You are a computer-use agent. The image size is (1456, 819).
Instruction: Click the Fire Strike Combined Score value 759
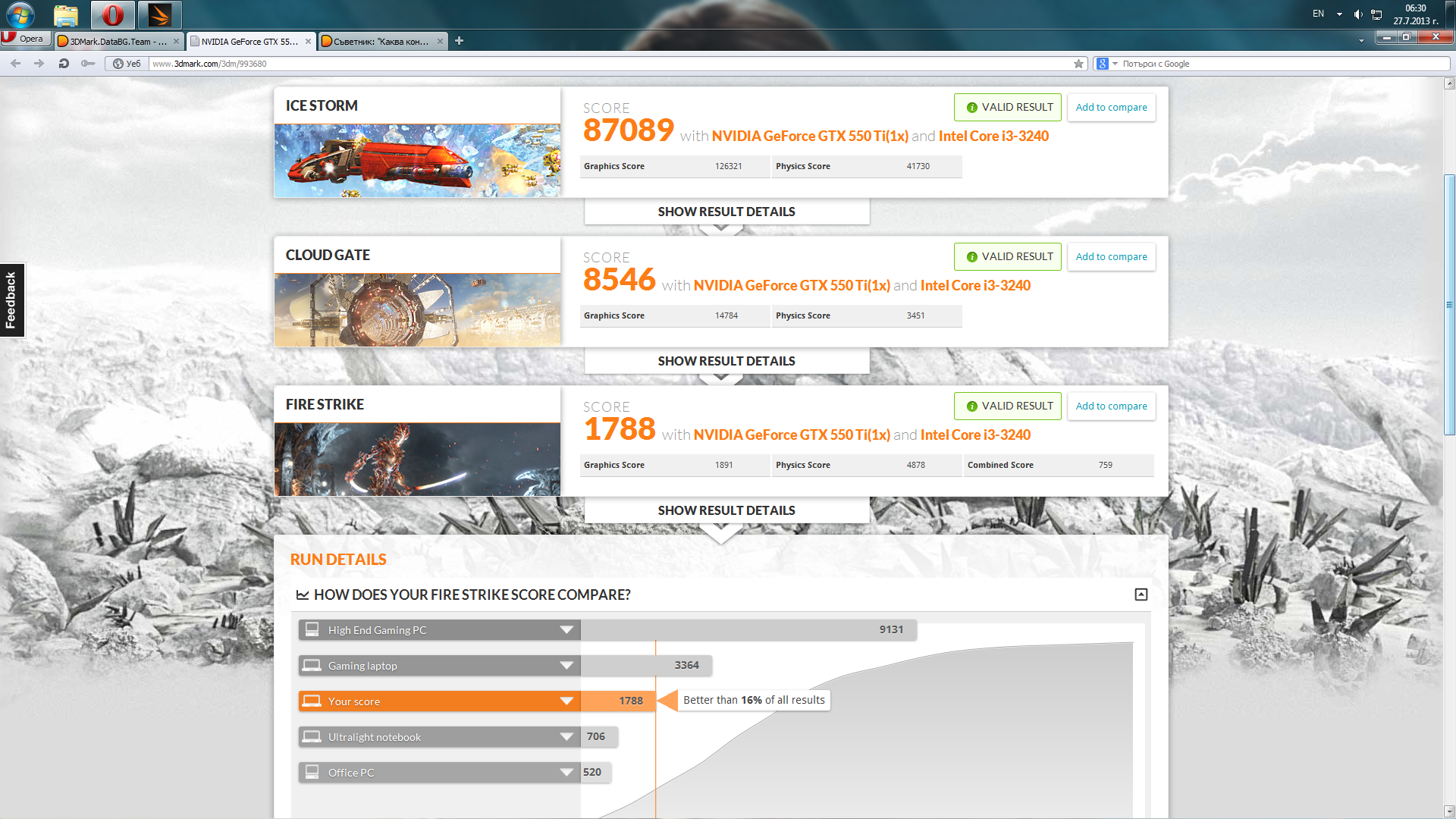click(1105, 466)
